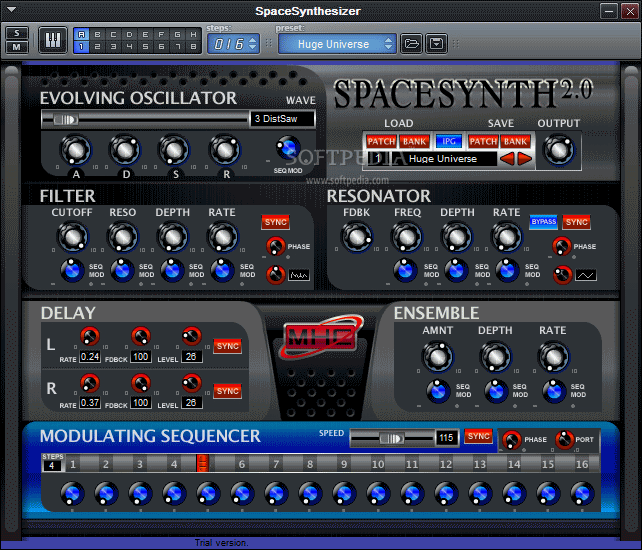
Task: Click the Filter DEPTH knob
Action: [x=173, y=237]
